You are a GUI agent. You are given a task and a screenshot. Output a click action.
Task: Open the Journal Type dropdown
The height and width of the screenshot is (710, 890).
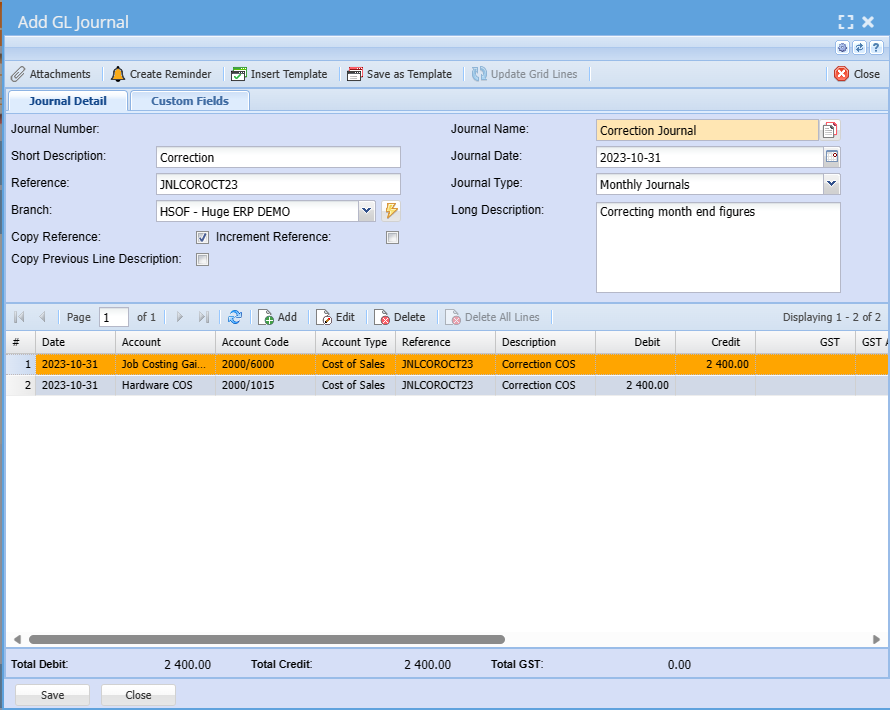tap(831, 184)
